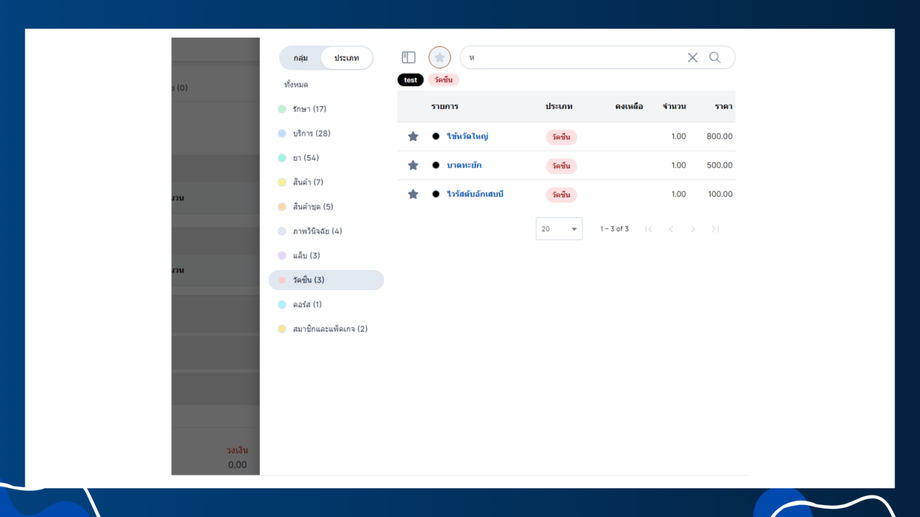Switch to the กลุ่ม tab

coord(301,58)
